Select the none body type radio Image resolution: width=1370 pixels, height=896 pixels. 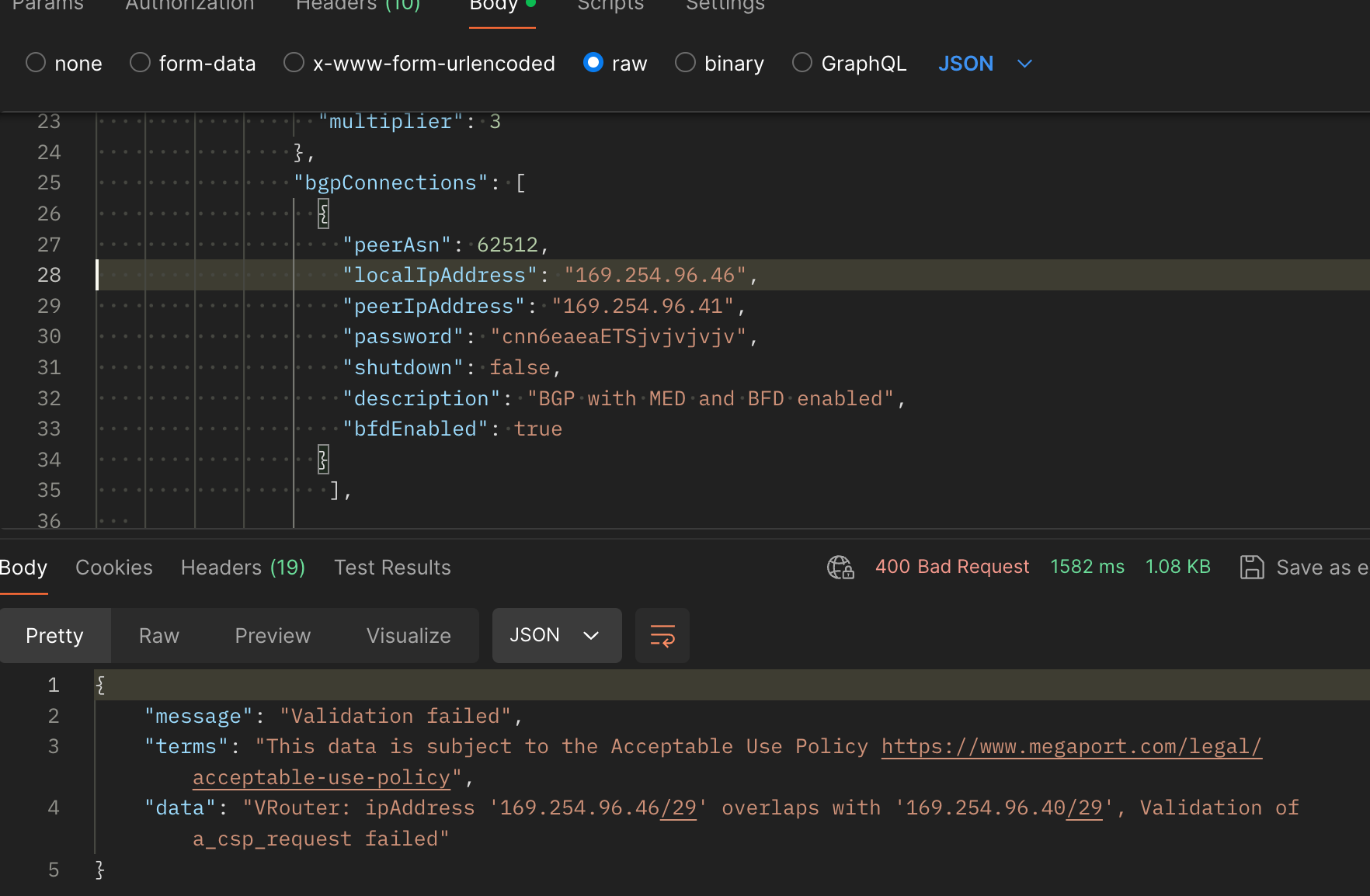[x=36, y=63]
